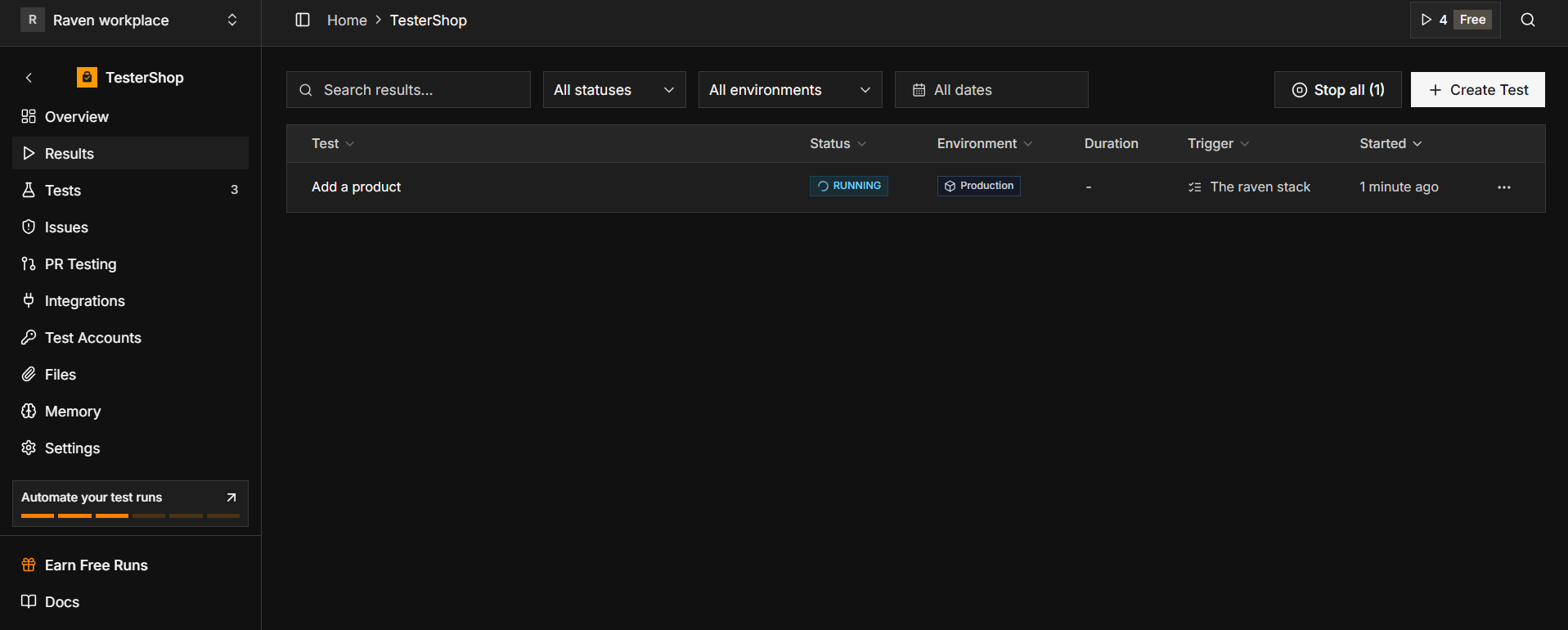The width and height of the screenshot is (1568, 630).
Task: Click The raven stack trigger
Action: click(1249, 187)
